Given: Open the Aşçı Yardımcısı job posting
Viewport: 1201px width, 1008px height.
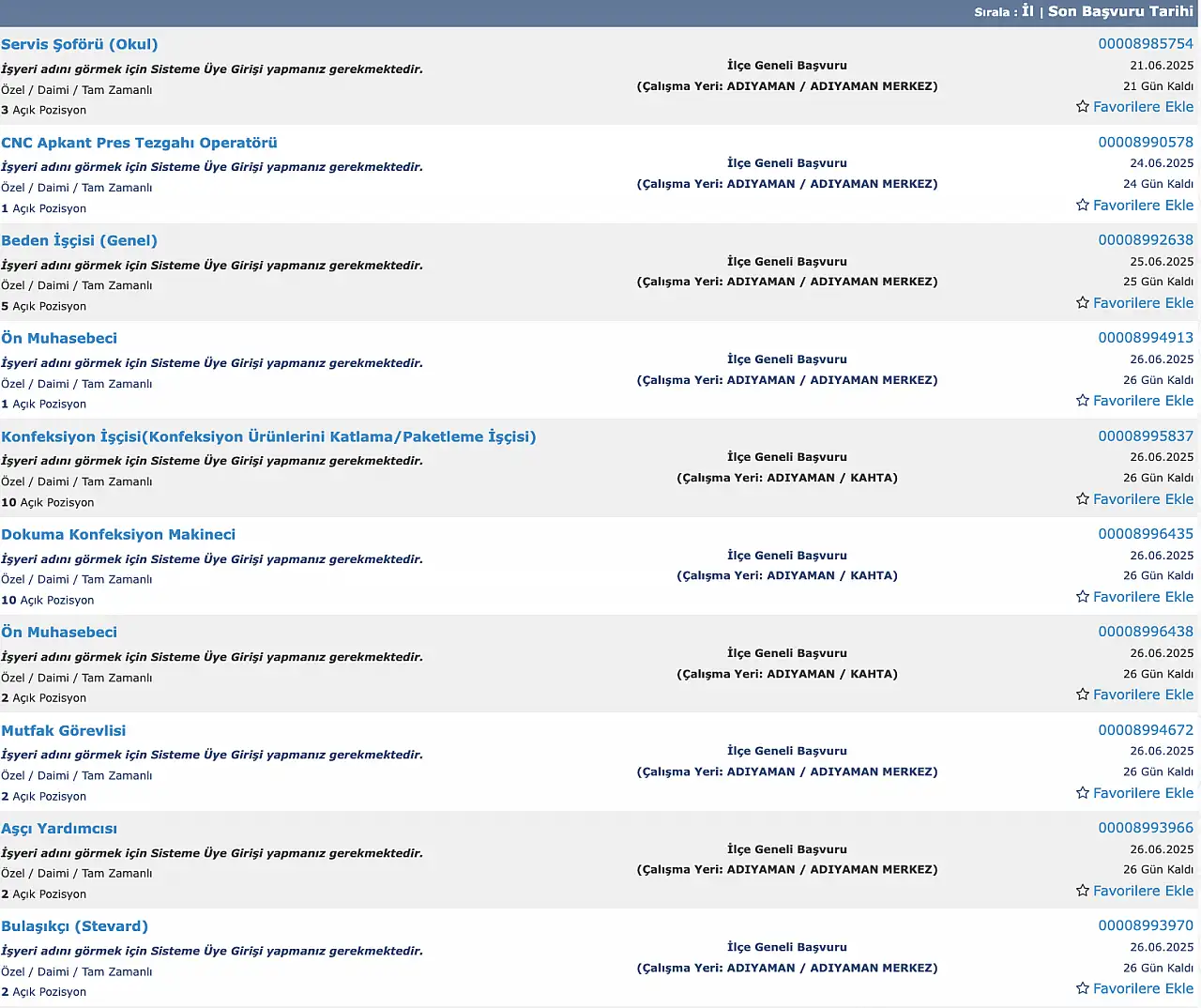Looking at the screenshot, I should (59, 829).
